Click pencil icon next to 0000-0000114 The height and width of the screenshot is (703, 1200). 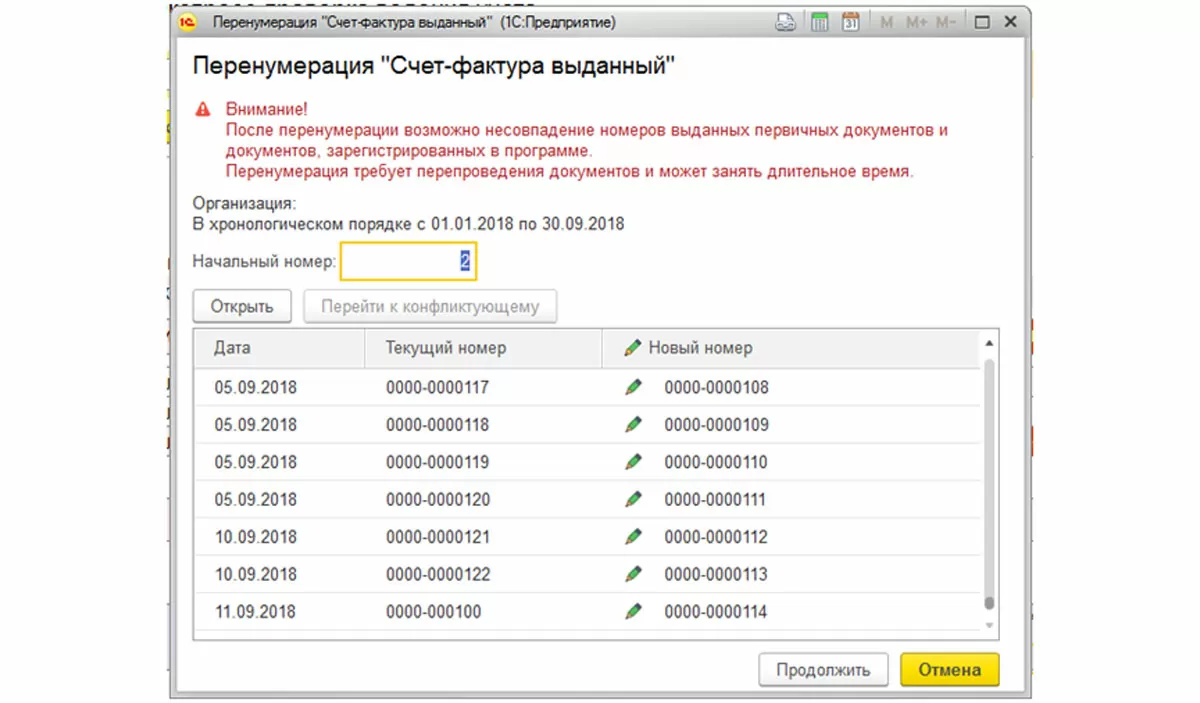click(632, 611)
